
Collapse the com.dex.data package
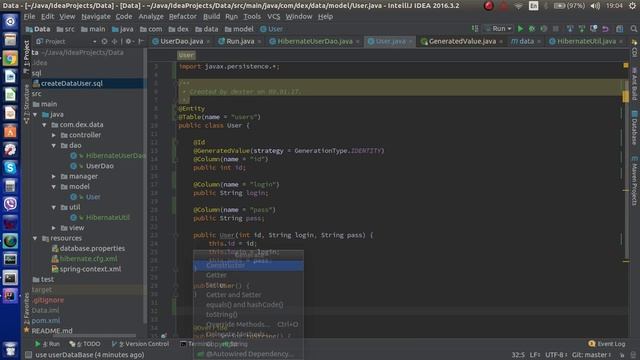pyautogui.click(x=44, y=125)
